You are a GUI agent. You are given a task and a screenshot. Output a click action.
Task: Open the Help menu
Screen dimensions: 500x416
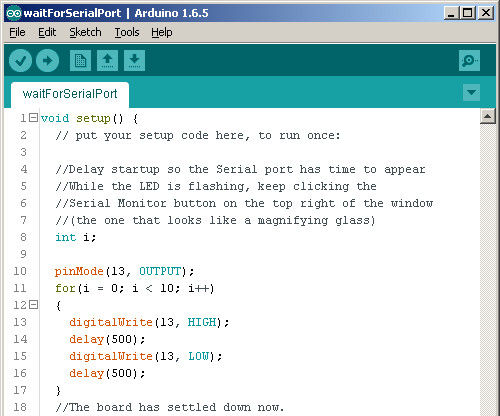pyautogui.click(x=162, y=32)
